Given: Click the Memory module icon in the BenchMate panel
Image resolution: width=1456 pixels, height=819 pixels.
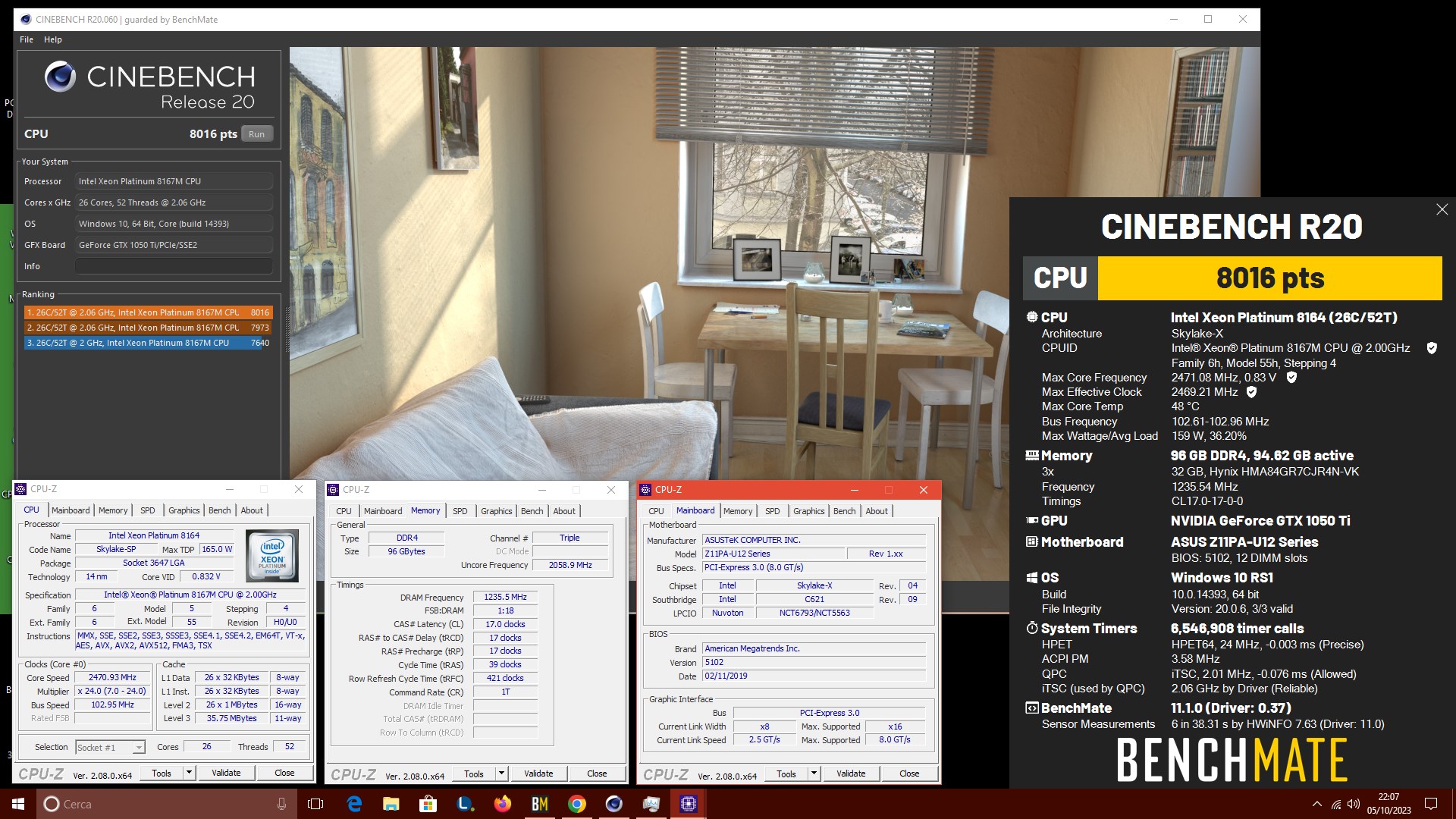Looking at the screenshot, I should tap(1032, 456).
